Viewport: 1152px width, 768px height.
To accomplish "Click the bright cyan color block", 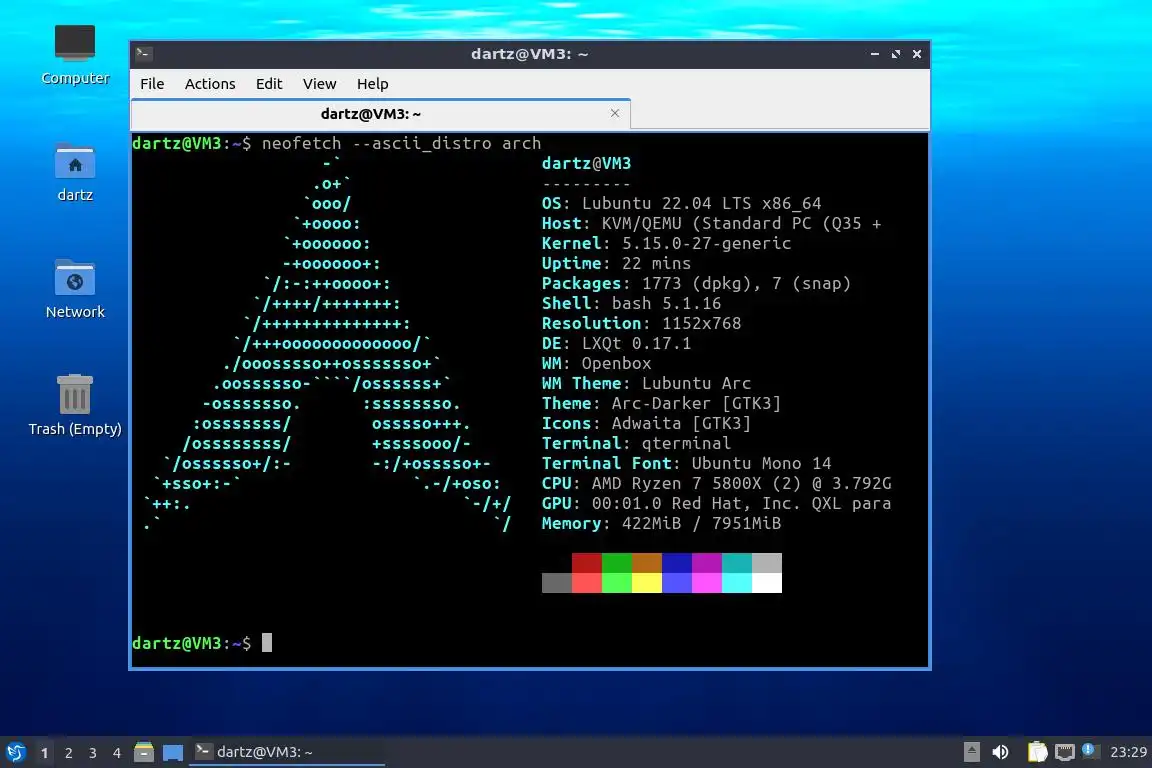I will coord(737,583).
